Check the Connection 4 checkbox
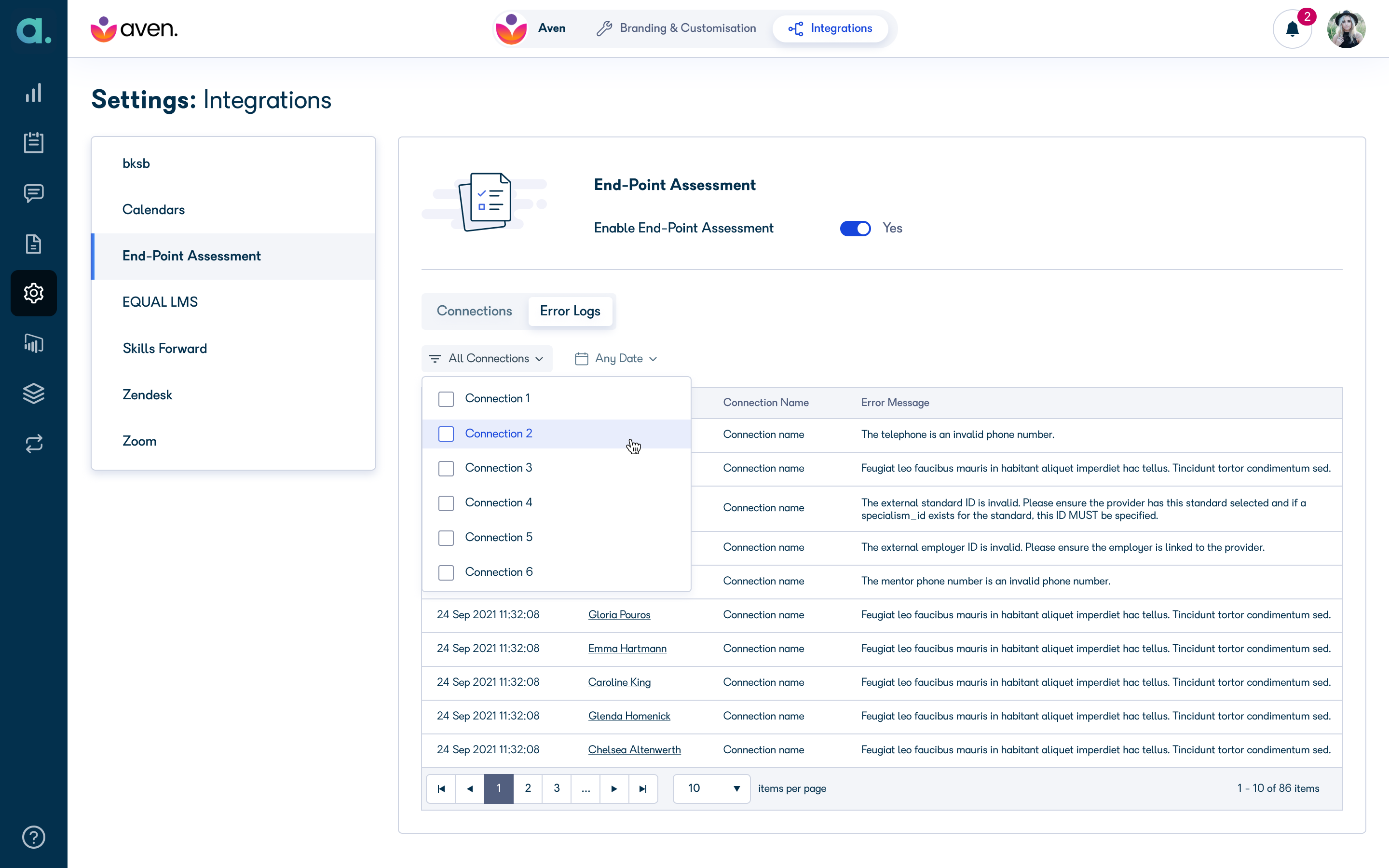This screenshot has height=868, width=1389. click(446, 503)
